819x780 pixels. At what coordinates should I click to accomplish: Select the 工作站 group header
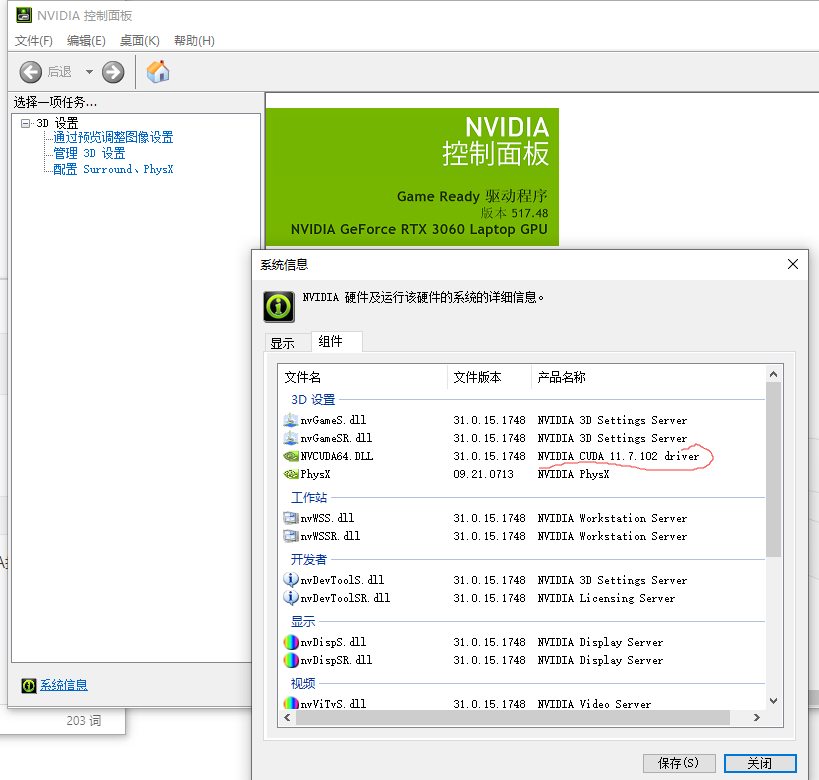(x=309, y=497)
